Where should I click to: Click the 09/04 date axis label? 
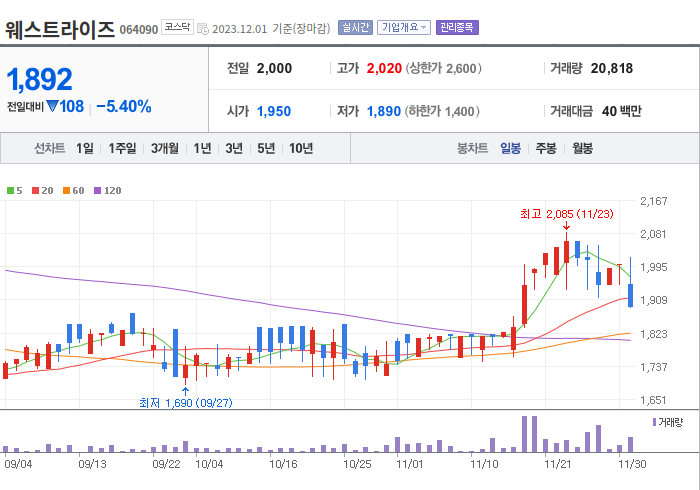coord(18,464)
